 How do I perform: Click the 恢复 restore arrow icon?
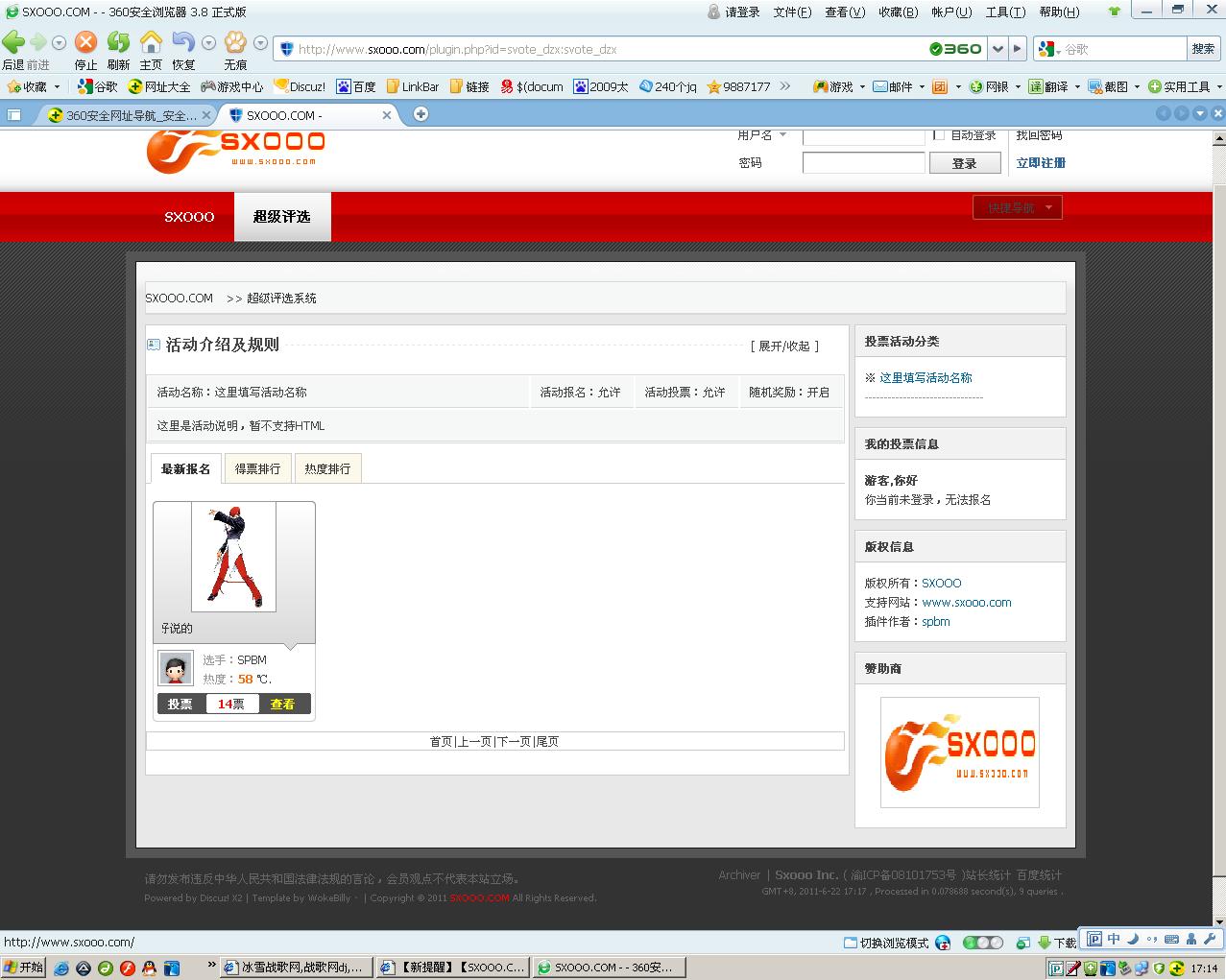[x=182, y=42]
